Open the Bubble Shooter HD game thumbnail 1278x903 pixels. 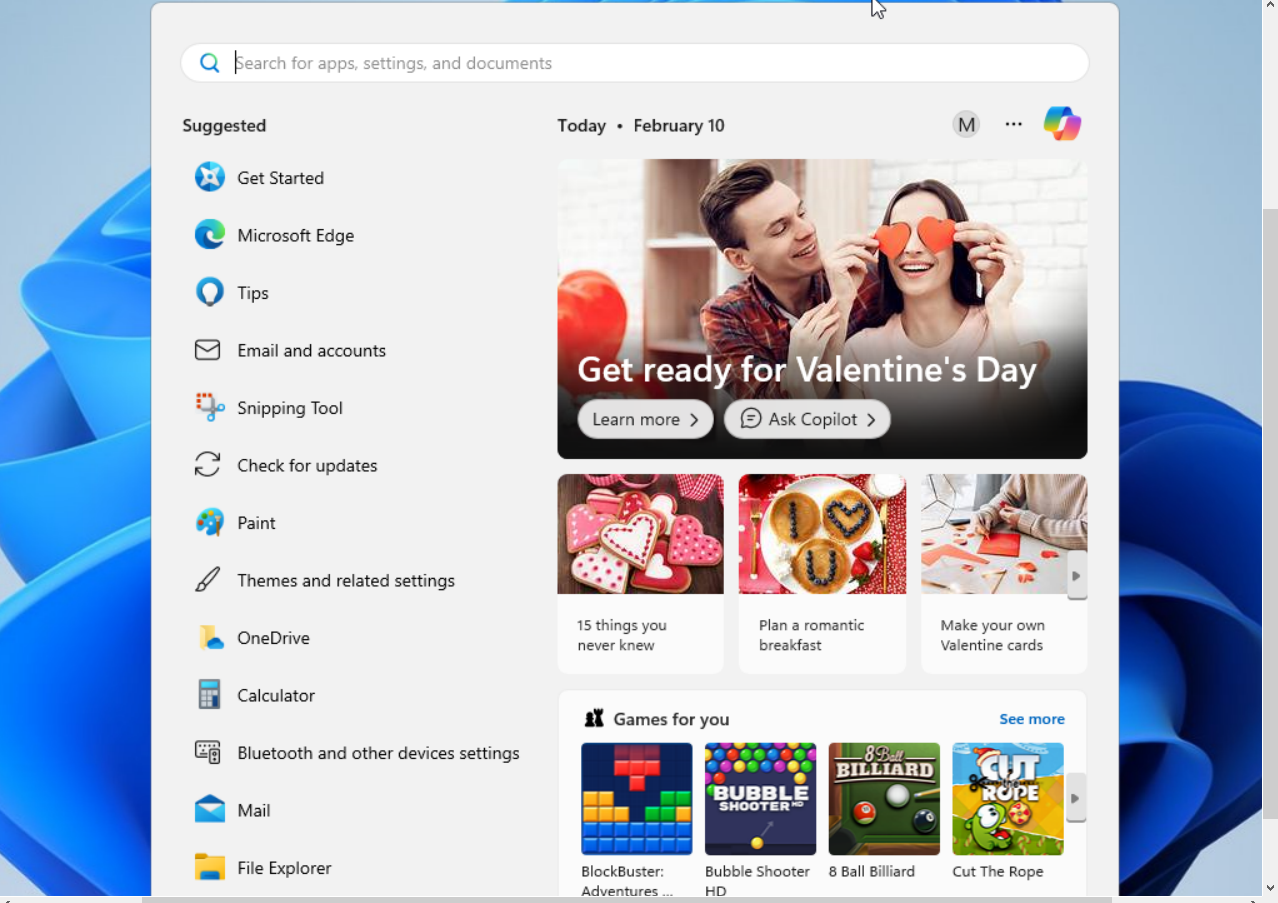pos(760,798)
